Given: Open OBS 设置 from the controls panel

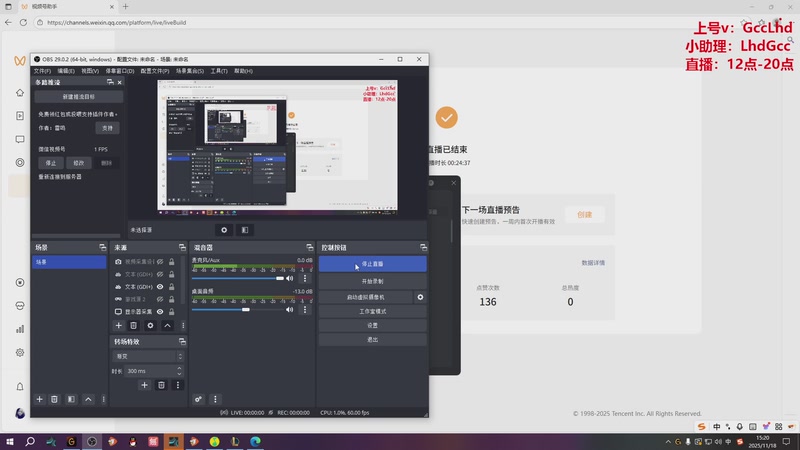Looking at the screenshot, I should [x=372, y=325].
